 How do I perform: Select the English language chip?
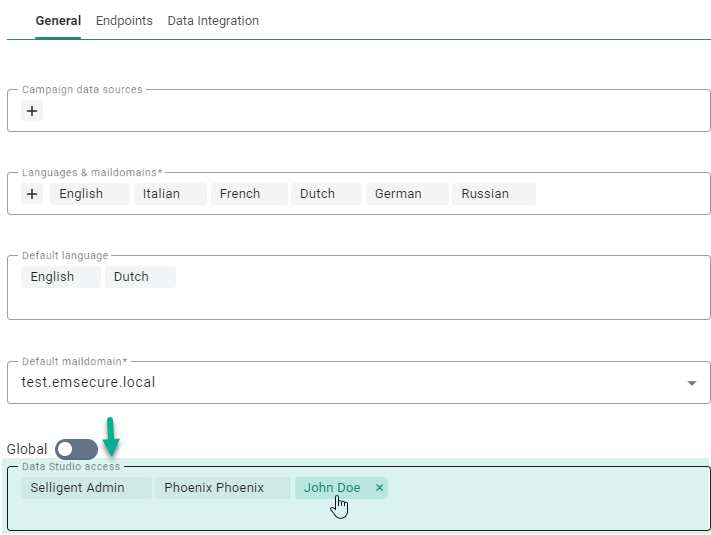point(81,194)
